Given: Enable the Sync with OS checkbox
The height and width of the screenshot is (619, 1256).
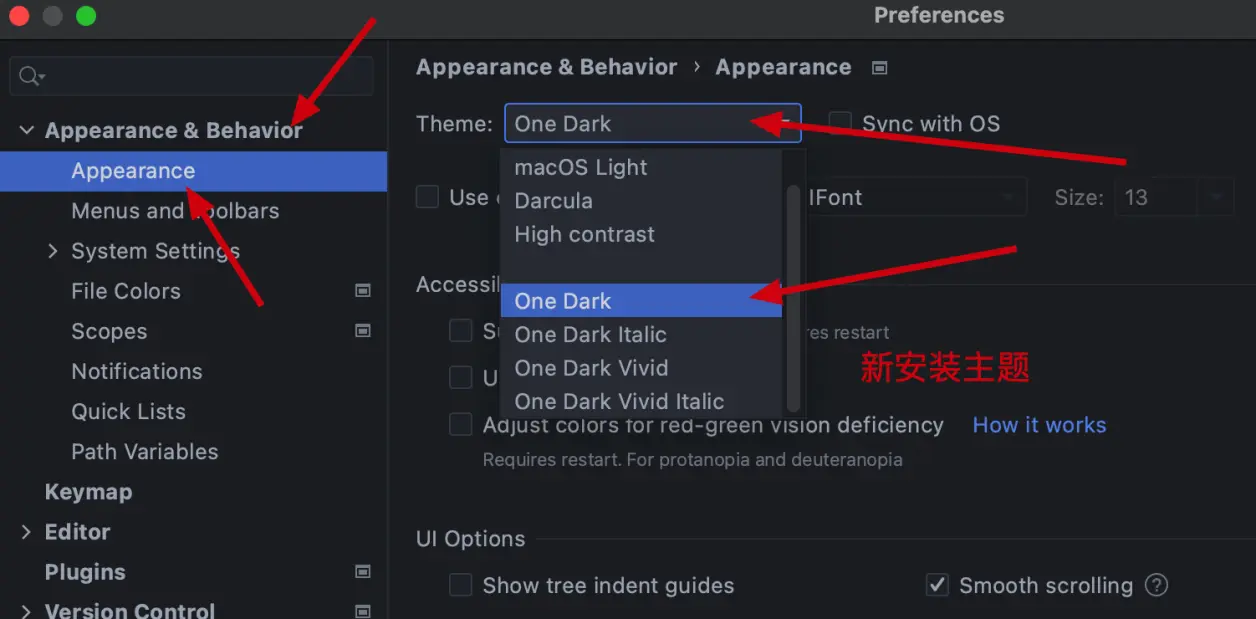Looking at the screenshot, I should (840, 123).
